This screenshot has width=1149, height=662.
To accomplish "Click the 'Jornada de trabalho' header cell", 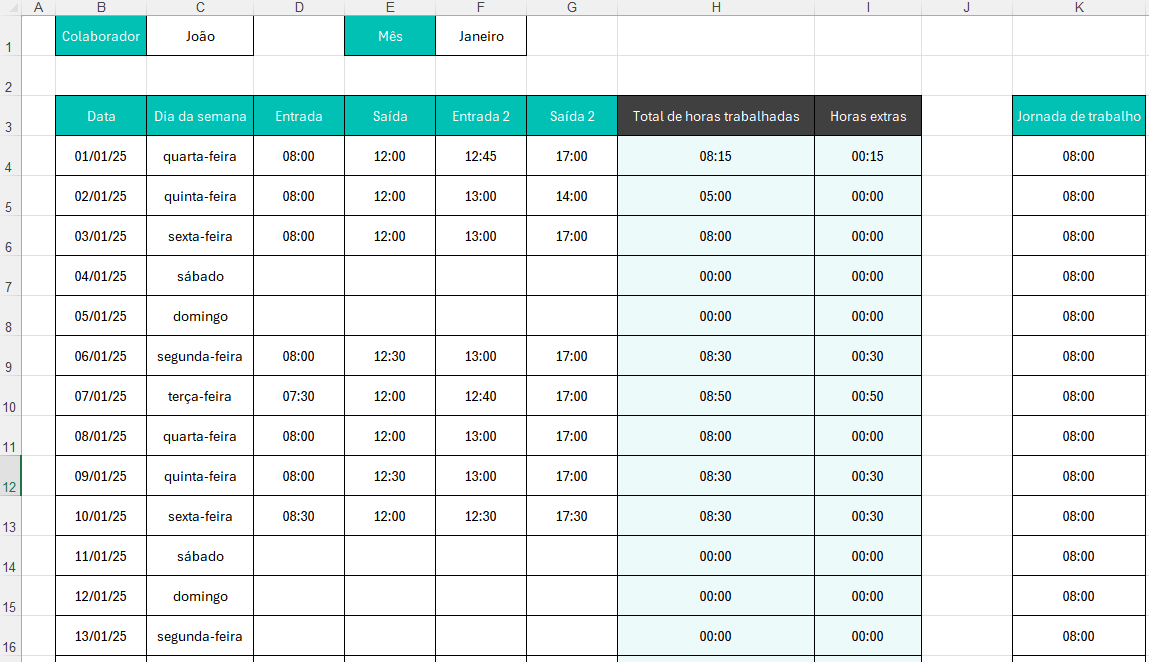I will coord(1079,116).
